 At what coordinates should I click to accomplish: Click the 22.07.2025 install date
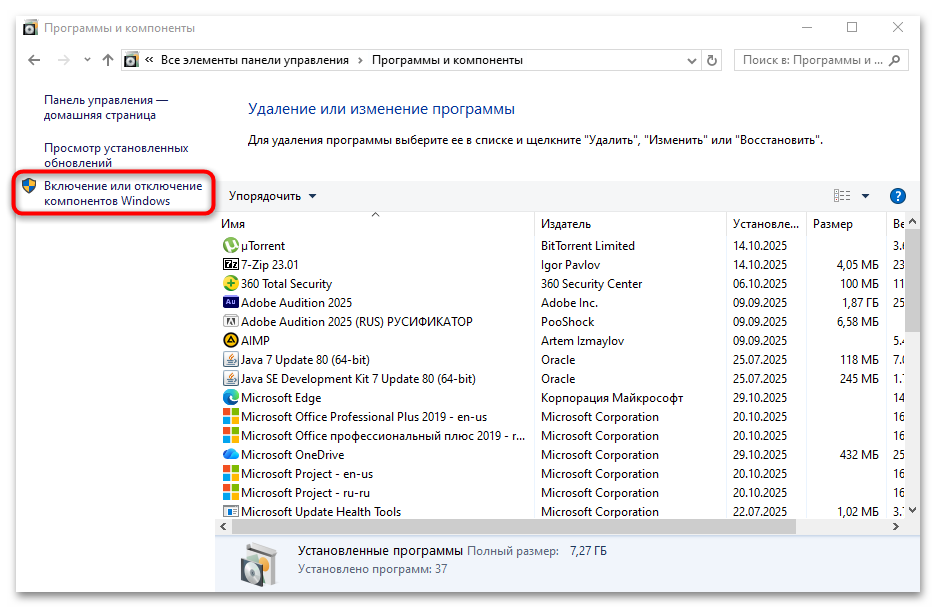[760, 511]
